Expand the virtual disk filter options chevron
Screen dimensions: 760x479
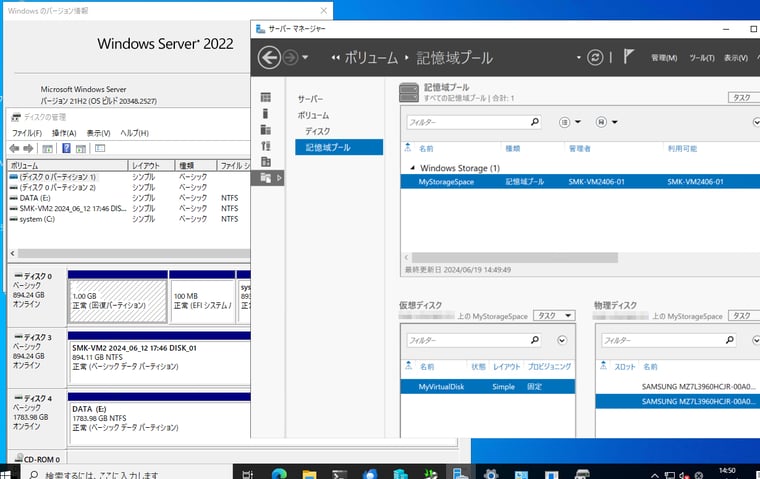coord(562,340)
